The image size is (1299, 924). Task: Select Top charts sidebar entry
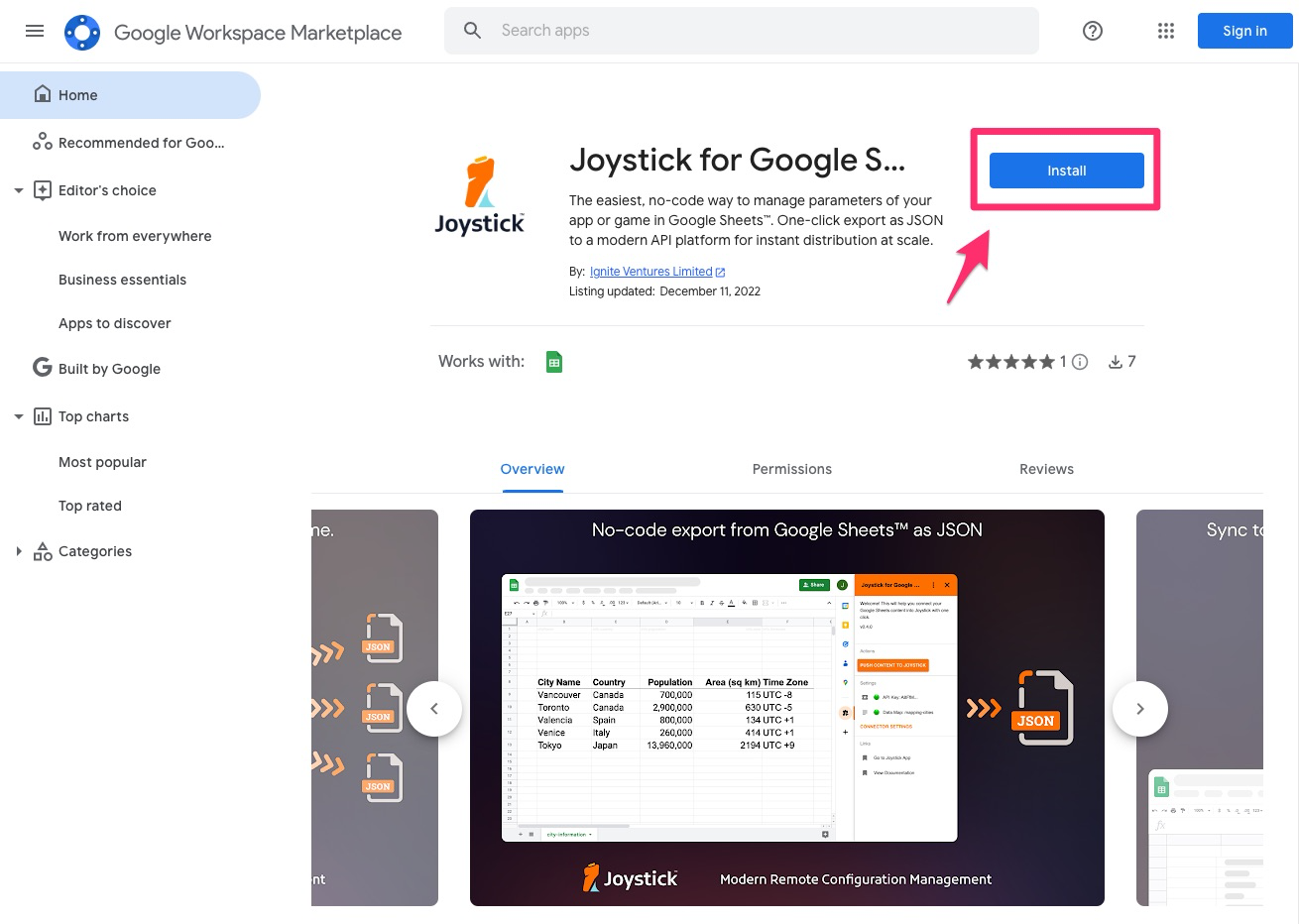(93, 416)
